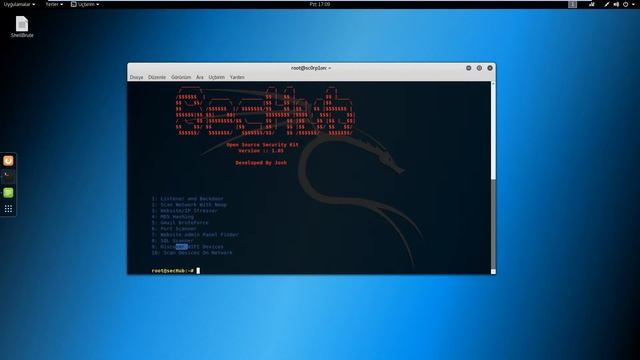Open the volume speaker icon in top bar
The height and width of the screenshot is (360, 640).
pyautogui.click(x=616, y=4)
